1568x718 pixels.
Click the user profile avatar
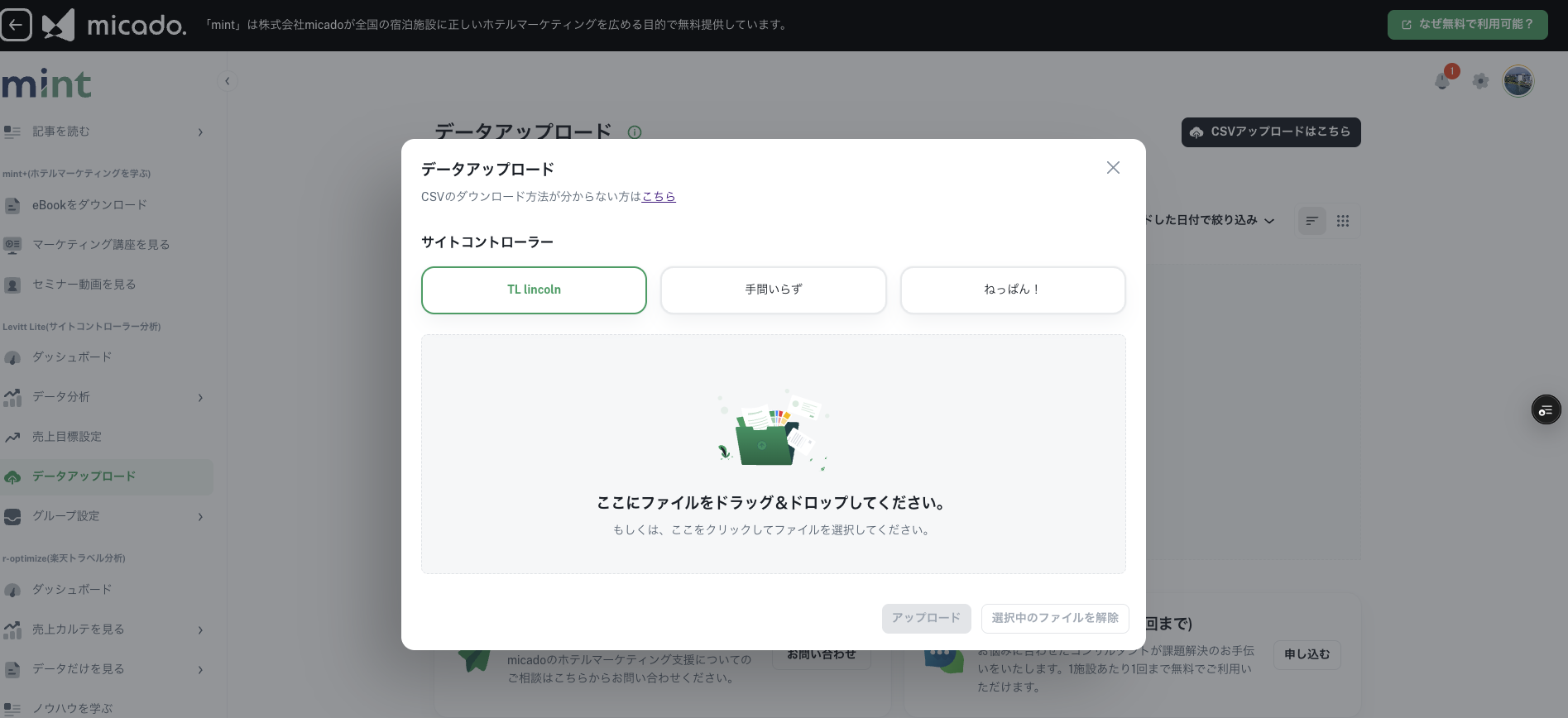[x=1518, y=81]
